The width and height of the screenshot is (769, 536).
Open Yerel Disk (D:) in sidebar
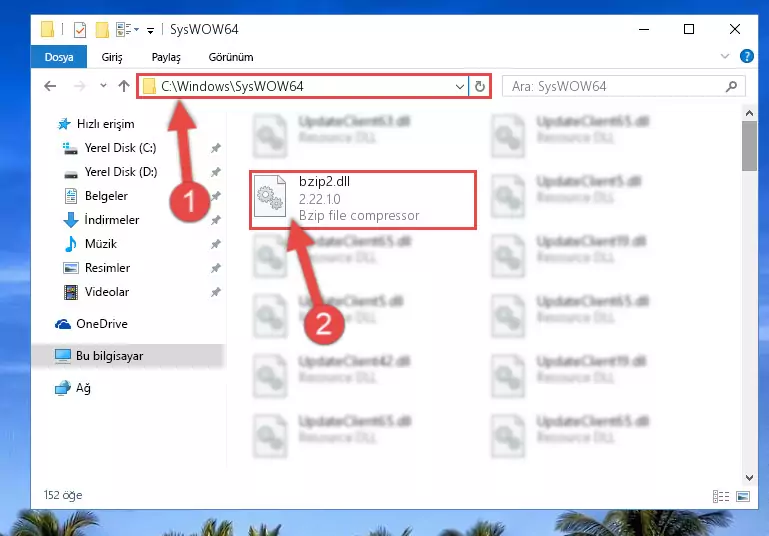pyautogui.click(x=121, y=172)
